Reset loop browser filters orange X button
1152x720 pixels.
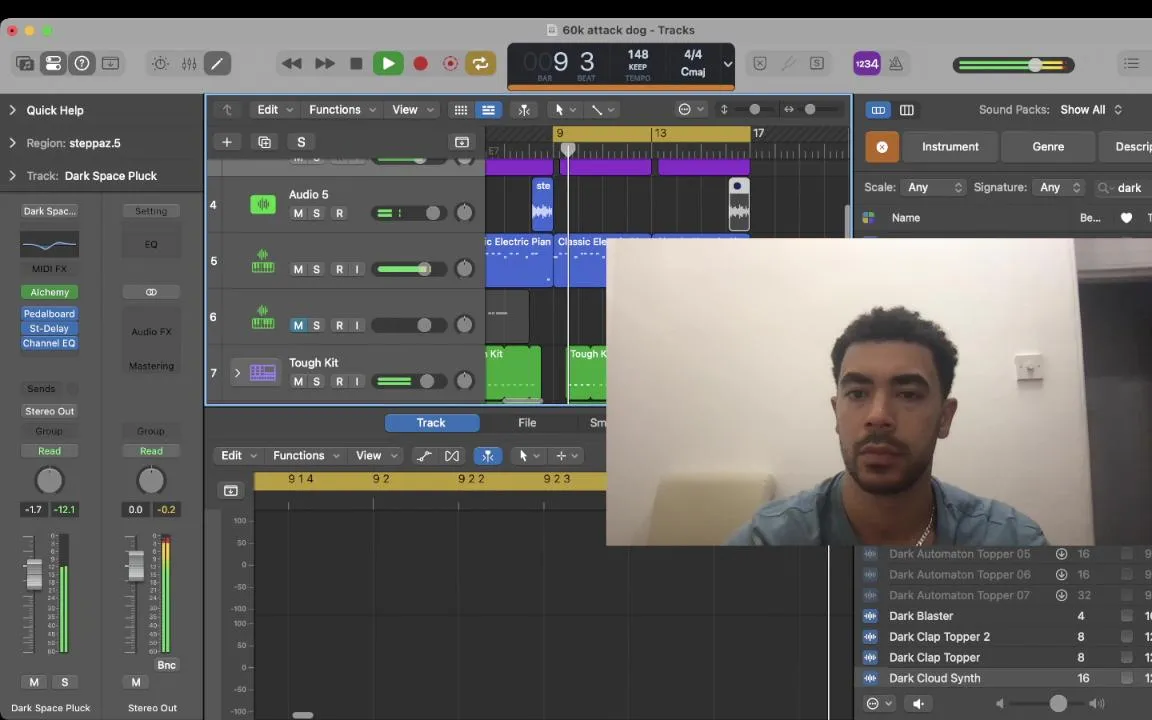pos(882,147)
